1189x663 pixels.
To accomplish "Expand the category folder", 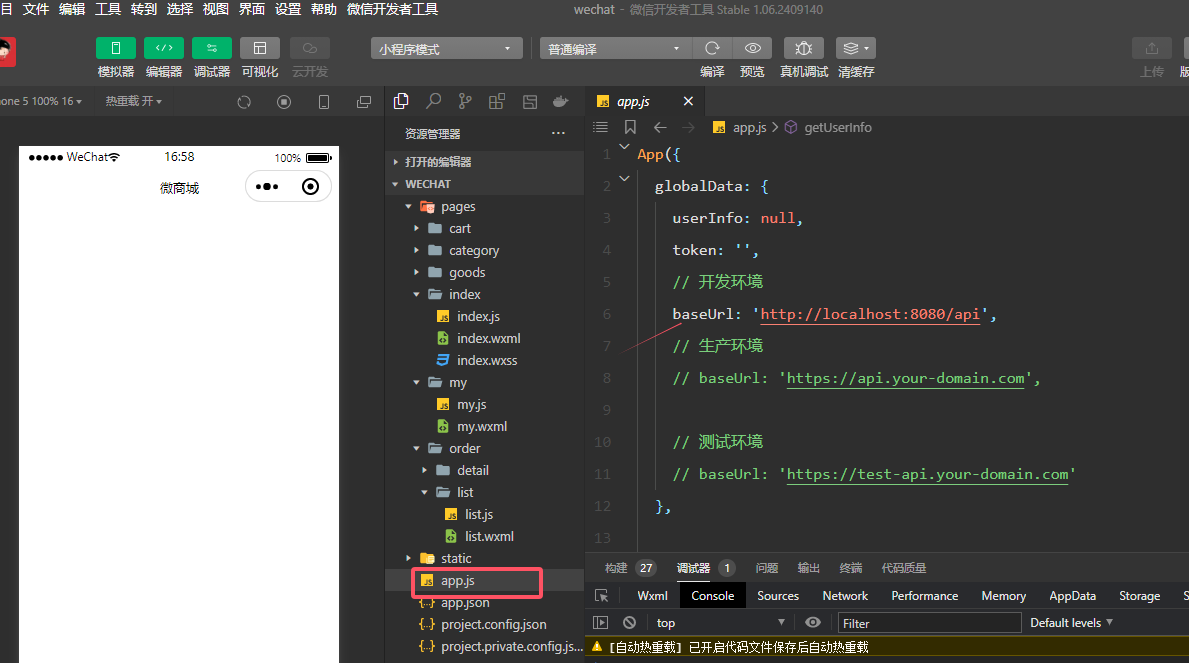I will 485,250.
